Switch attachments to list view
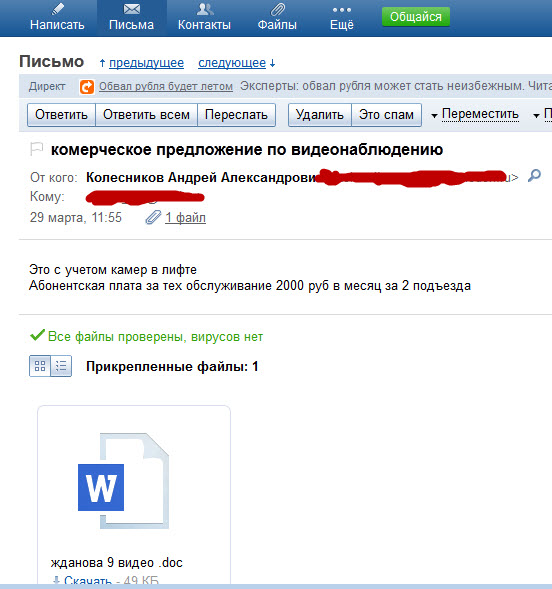552x589 pixels. click(61, 366)
